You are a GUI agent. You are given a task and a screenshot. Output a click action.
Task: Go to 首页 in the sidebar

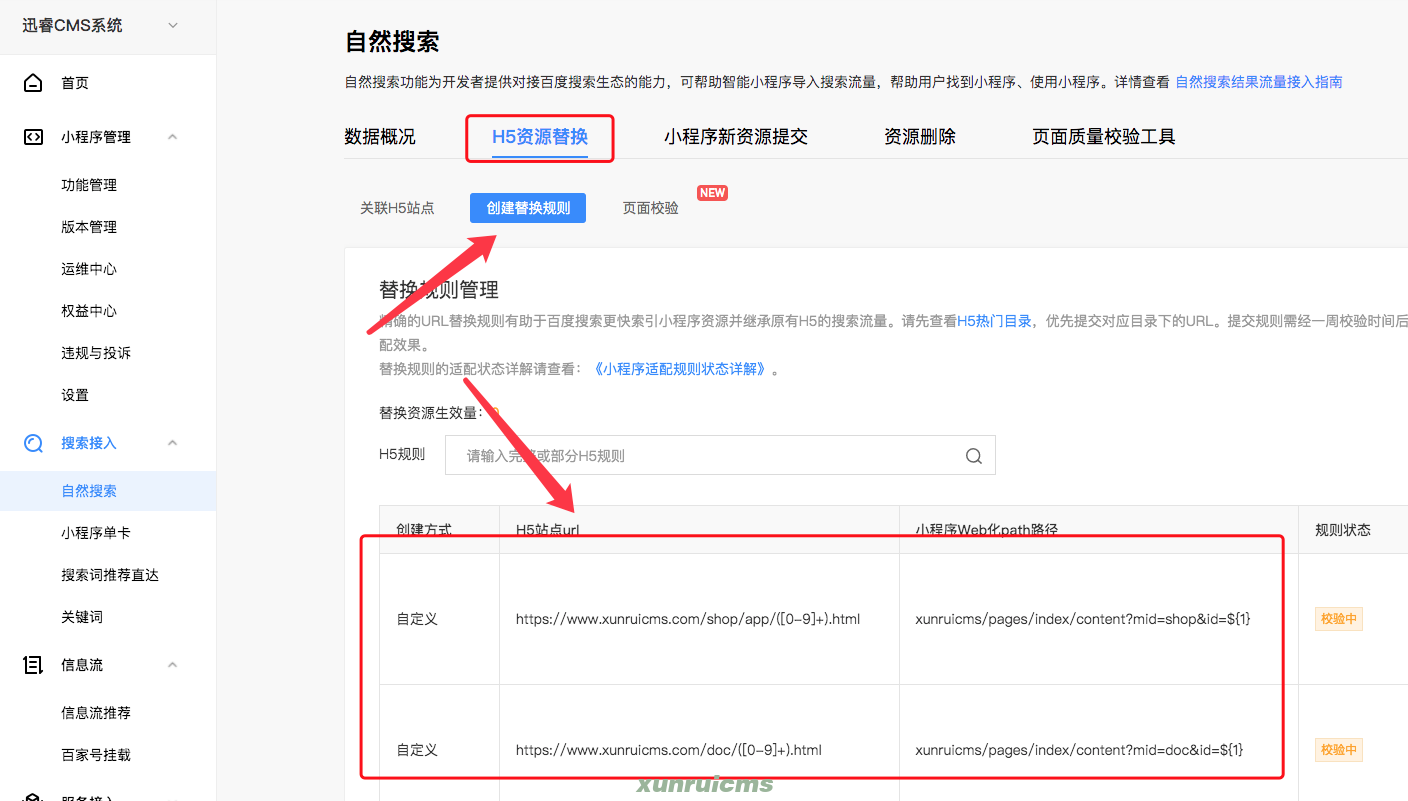[75, 83]
